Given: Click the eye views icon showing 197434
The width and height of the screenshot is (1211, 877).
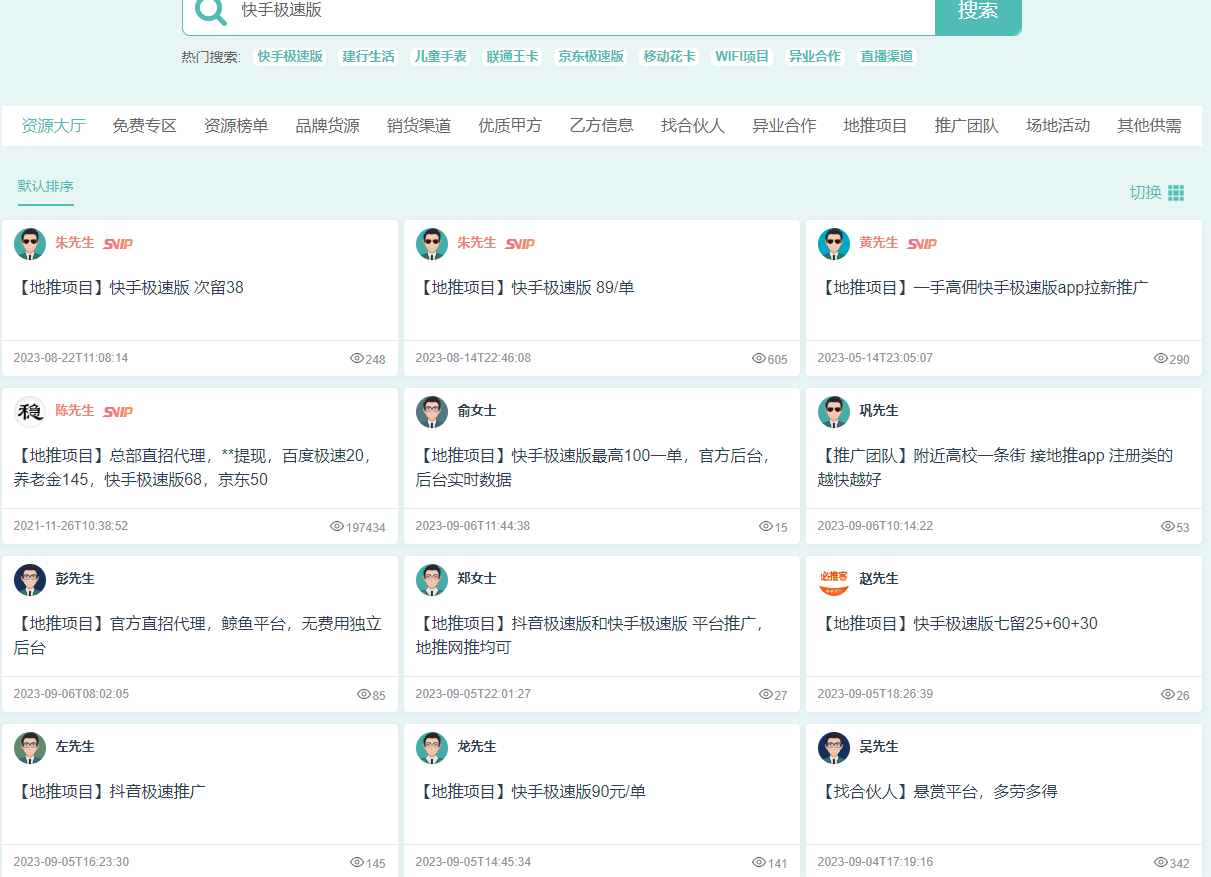Looking at the screenshot, I should 337,526.
